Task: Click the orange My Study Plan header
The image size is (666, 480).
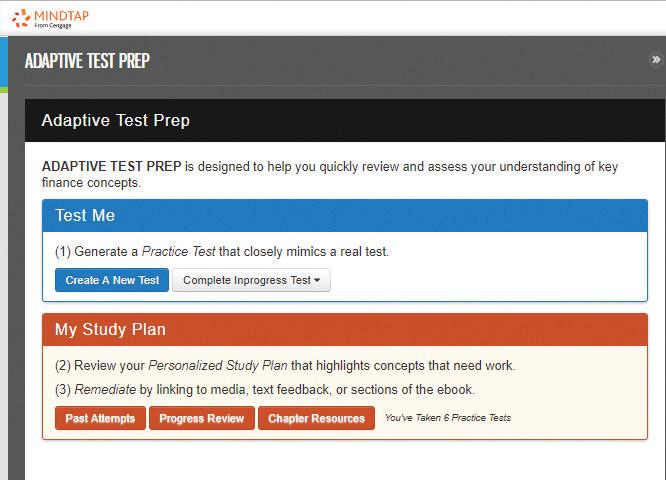Action: click(345, 330)
